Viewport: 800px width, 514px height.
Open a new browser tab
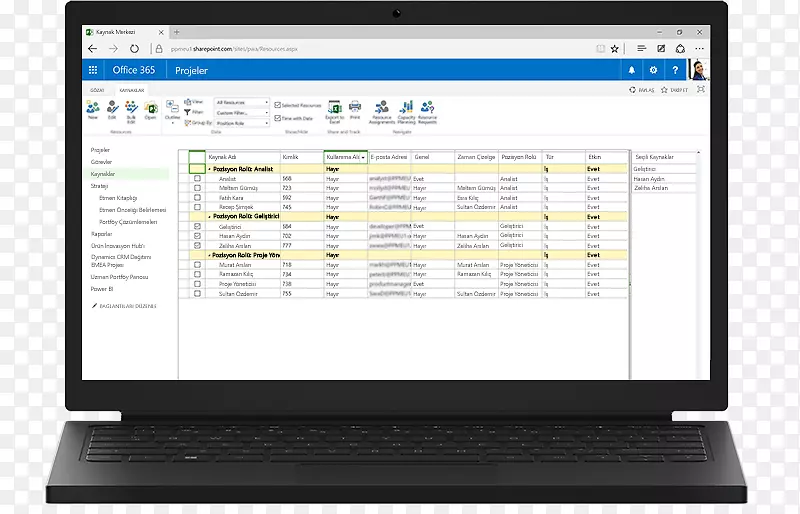[177, 32]
